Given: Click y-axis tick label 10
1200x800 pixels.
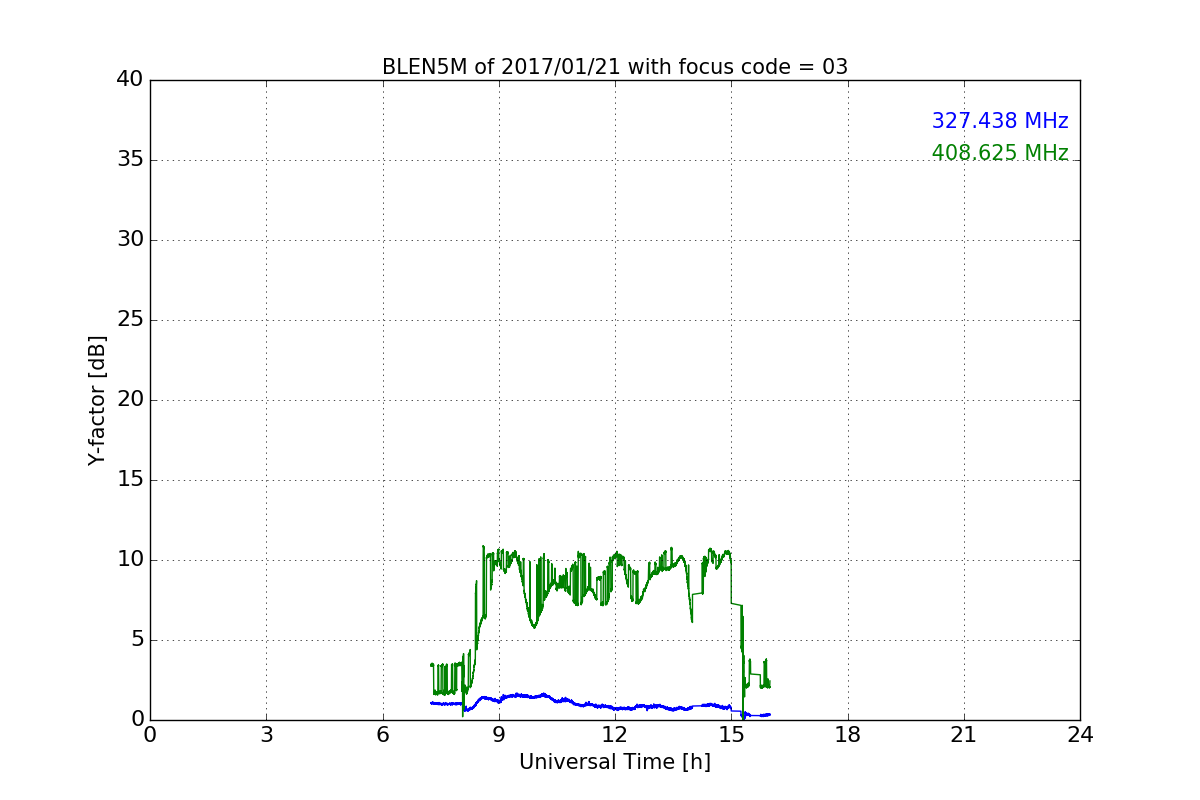Looking at the screenshot, I should [130, 560].
